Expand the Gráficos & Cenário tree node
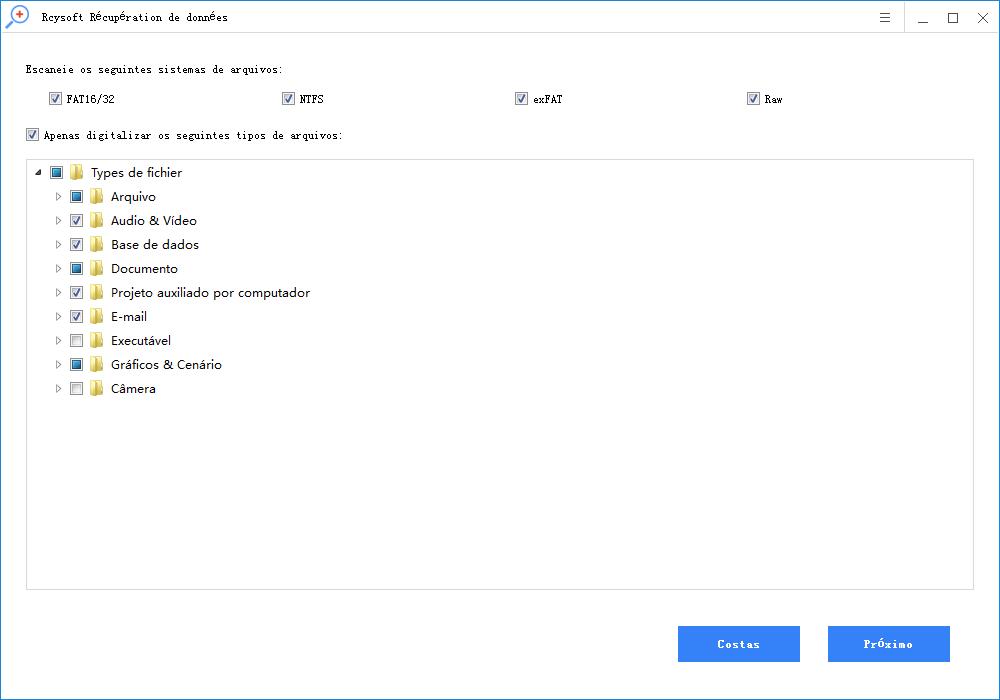Viewport: 1000px width, 700px height. (58, 365)
